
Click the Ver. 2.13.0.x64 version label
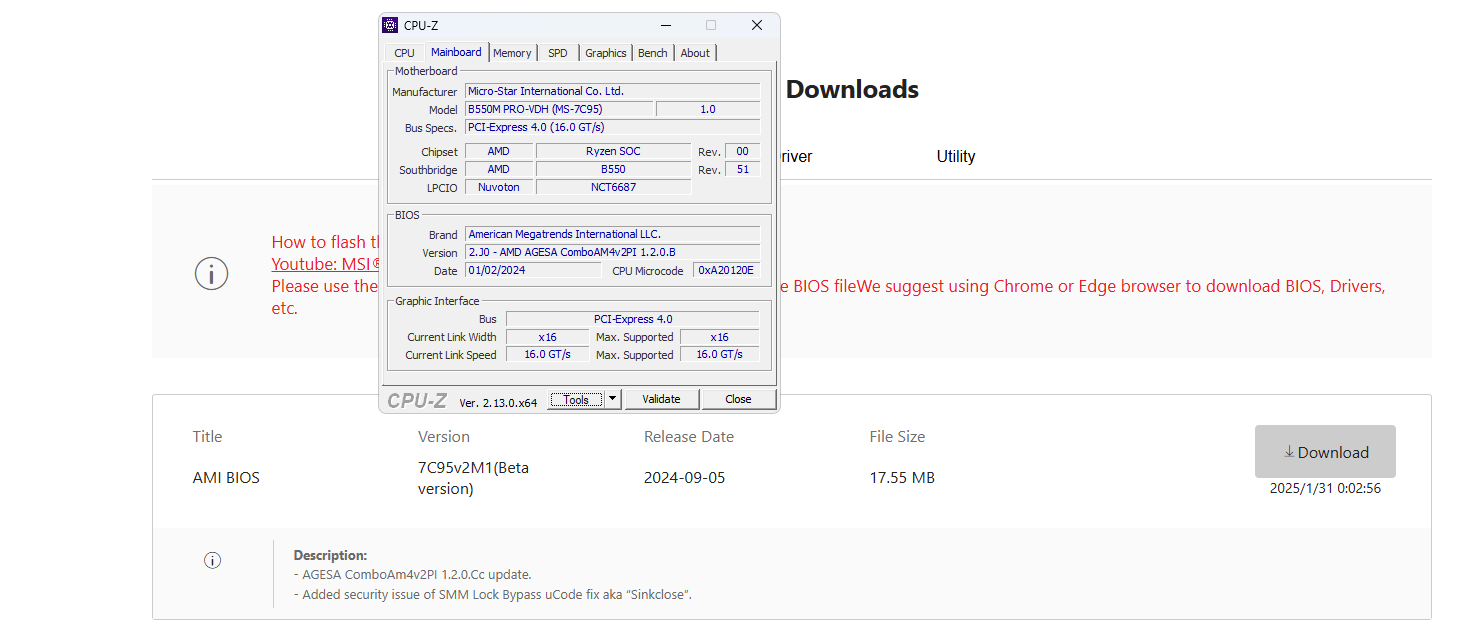click(x=498, y=403)
